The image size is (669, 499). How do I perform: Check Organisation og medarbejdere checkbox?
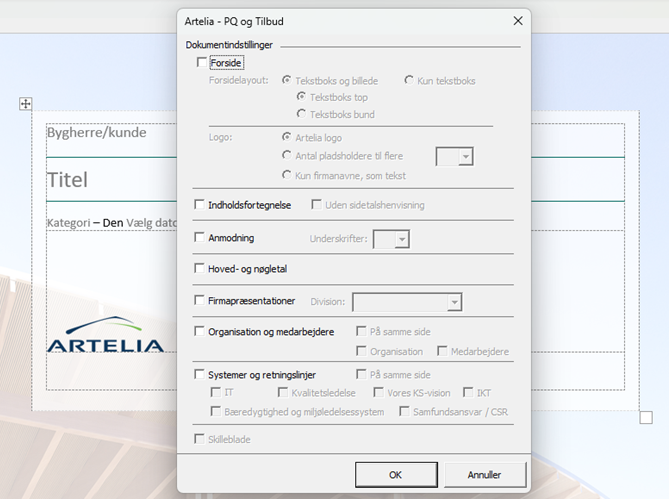[199, 331]
